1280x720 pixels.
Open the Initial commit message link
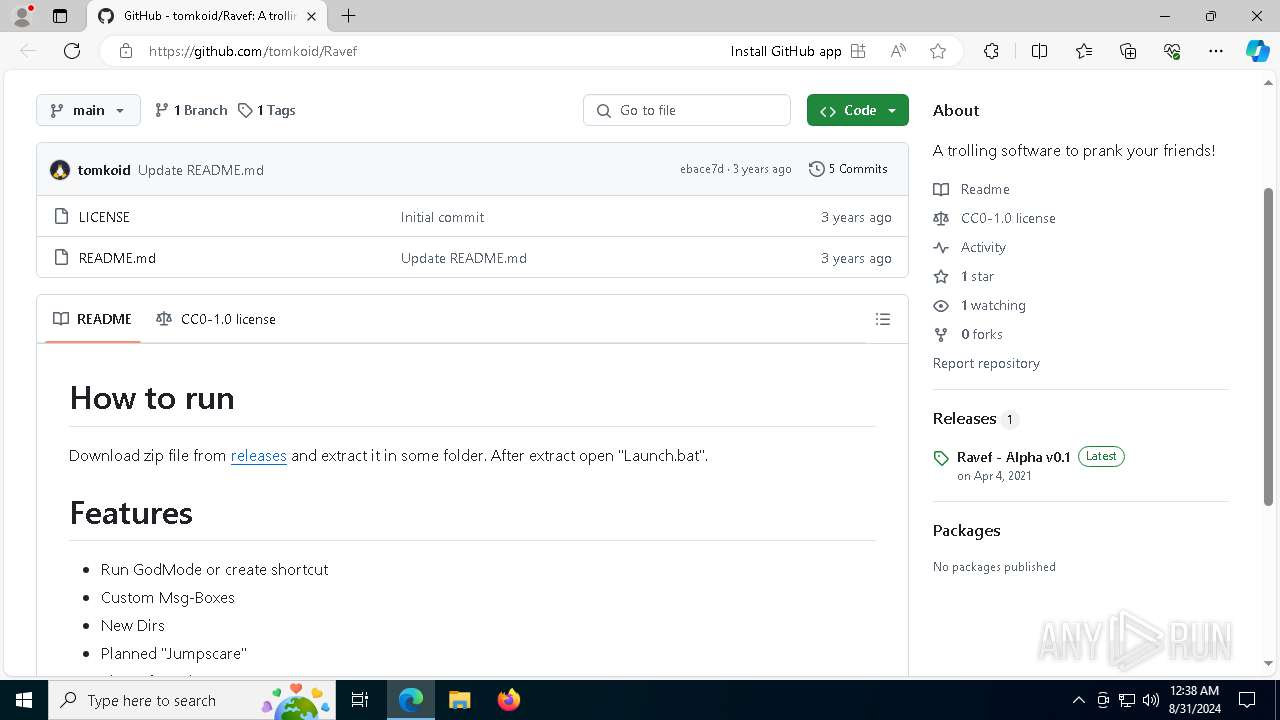pyautogui.click(x=442, y=217)
